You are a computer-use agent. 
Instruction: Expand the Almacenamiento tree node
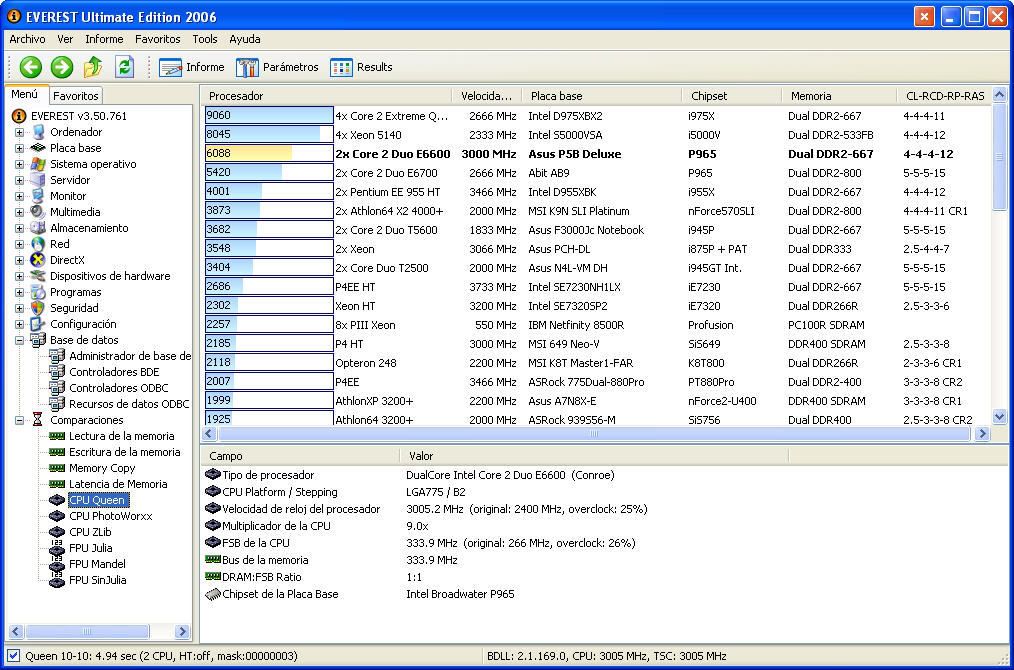point(19,228)
